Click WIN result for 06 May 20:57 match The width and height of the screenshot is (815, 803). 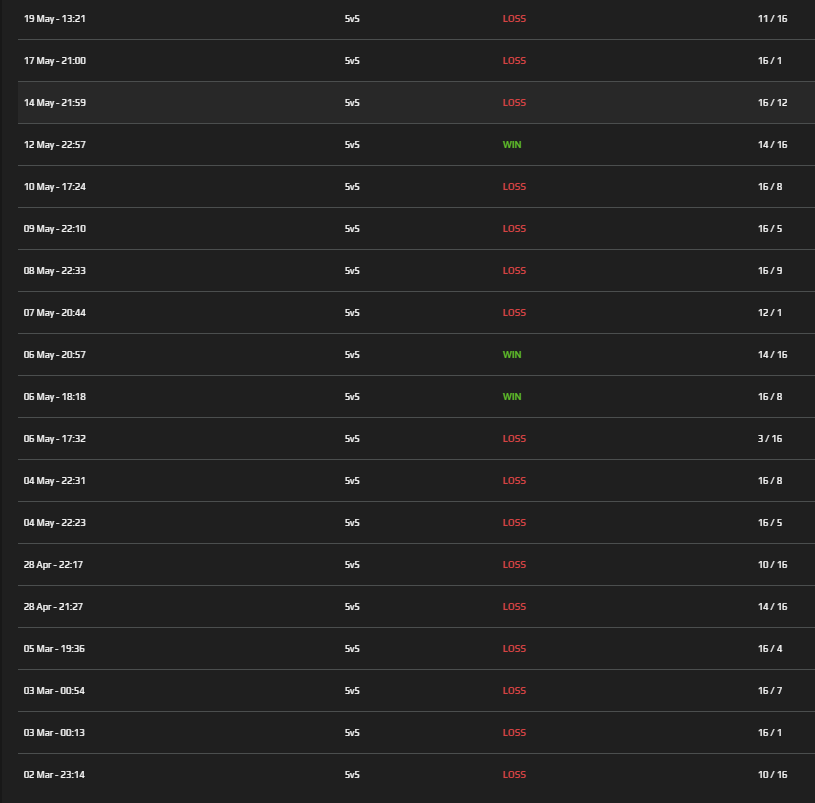tap(512, 355)
